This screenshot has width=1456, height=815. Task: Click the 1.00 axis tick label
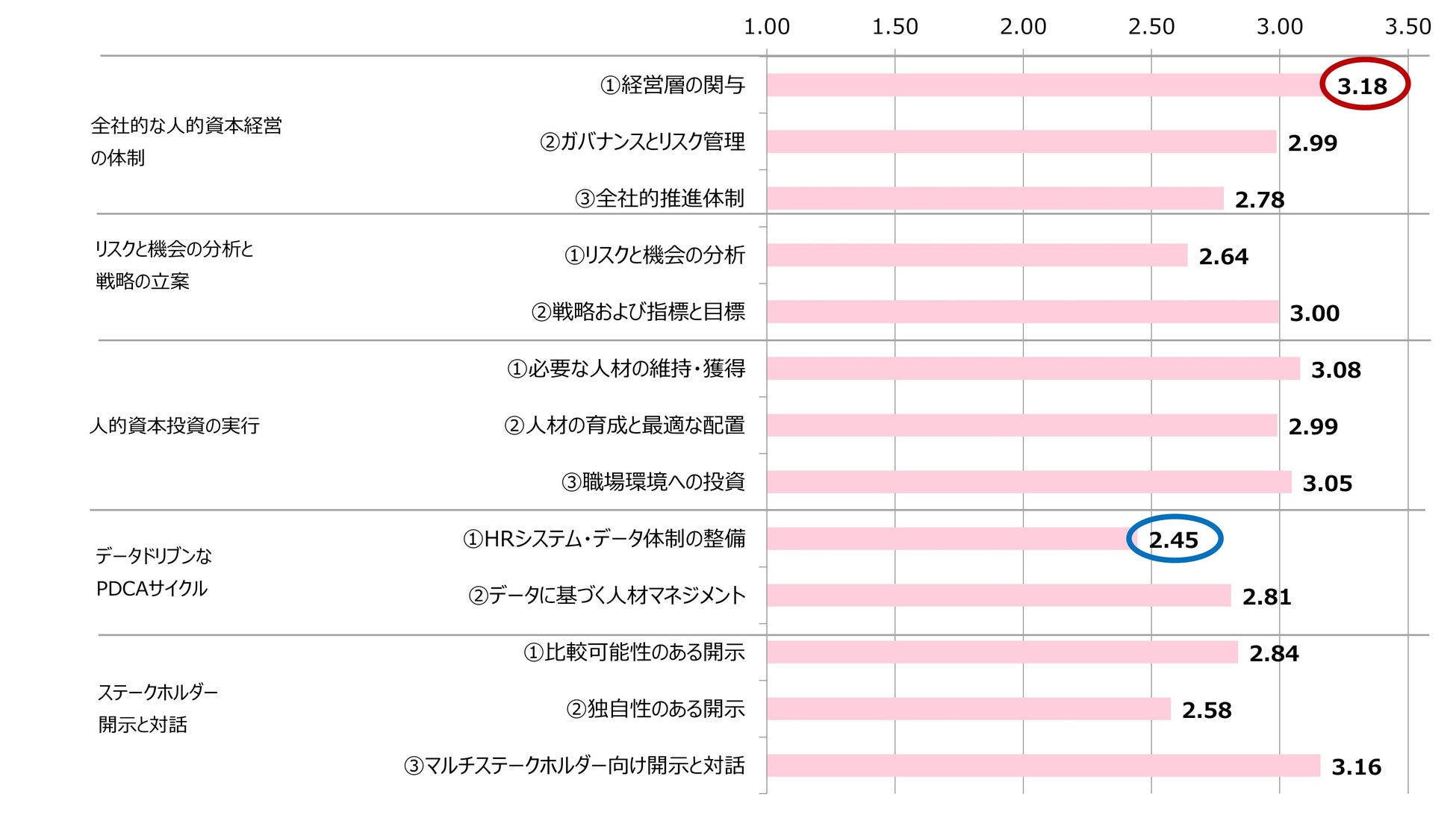(767, 27)
